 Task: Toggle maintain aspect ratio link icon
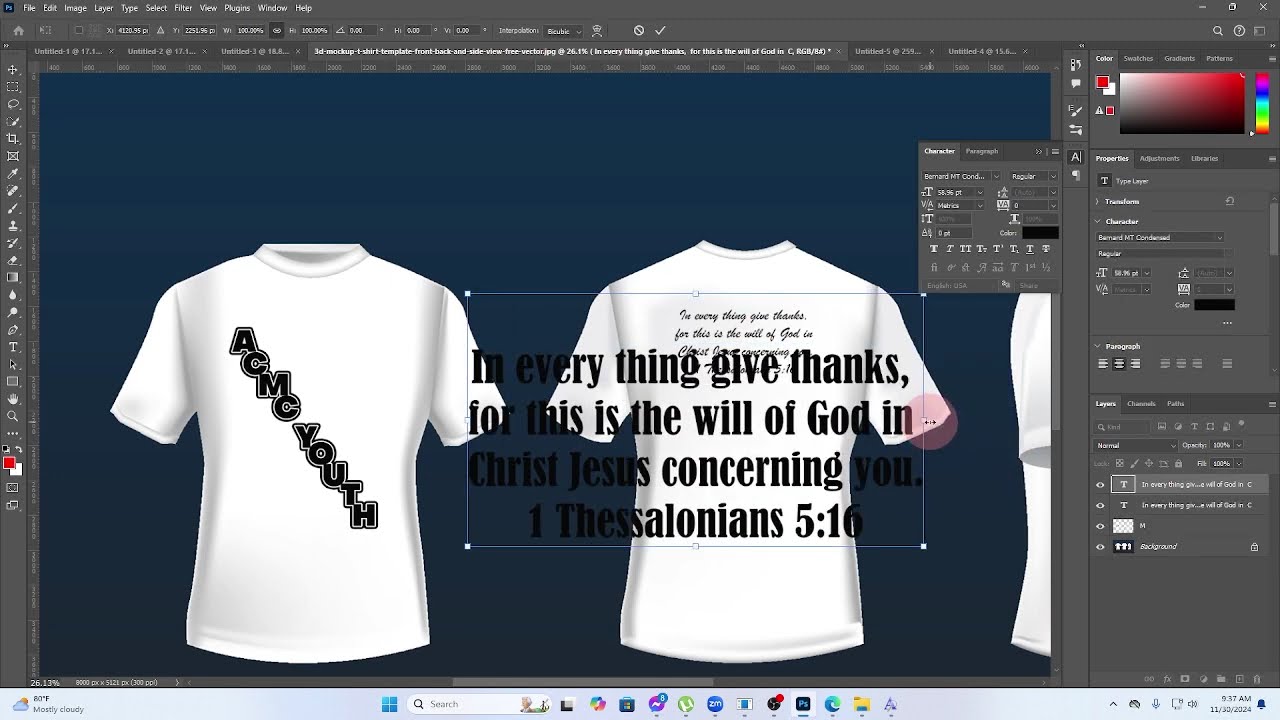tap(277, 31)
